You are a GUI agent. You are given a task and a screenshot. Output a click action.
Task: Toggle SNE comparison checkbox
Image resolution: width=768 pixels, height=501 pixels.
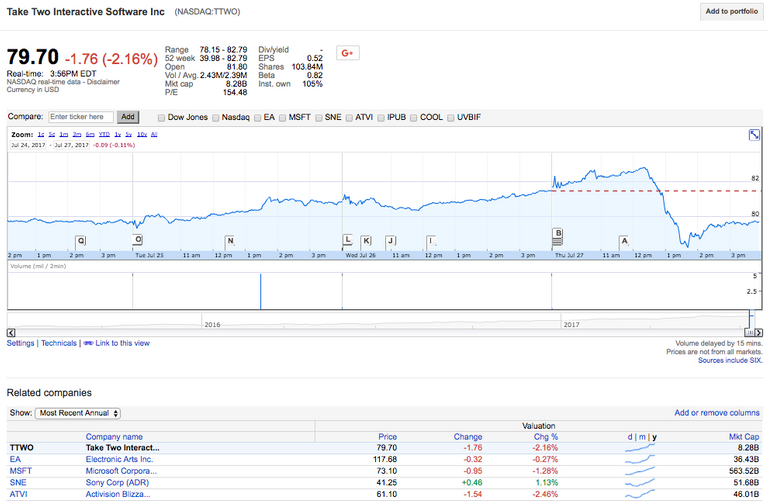pyautogui.click(x=319, y=118)
